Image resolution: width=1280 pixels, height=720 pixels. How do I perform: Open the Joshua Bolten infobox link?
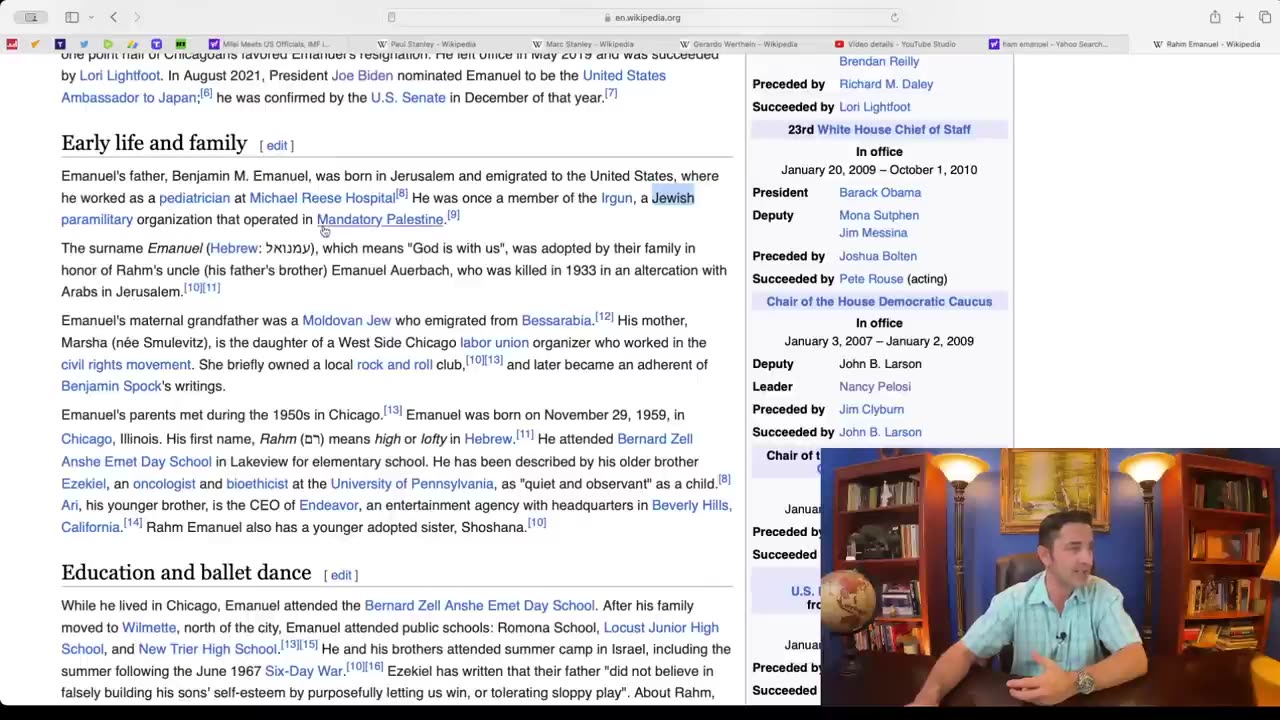(x=878, y=256)
